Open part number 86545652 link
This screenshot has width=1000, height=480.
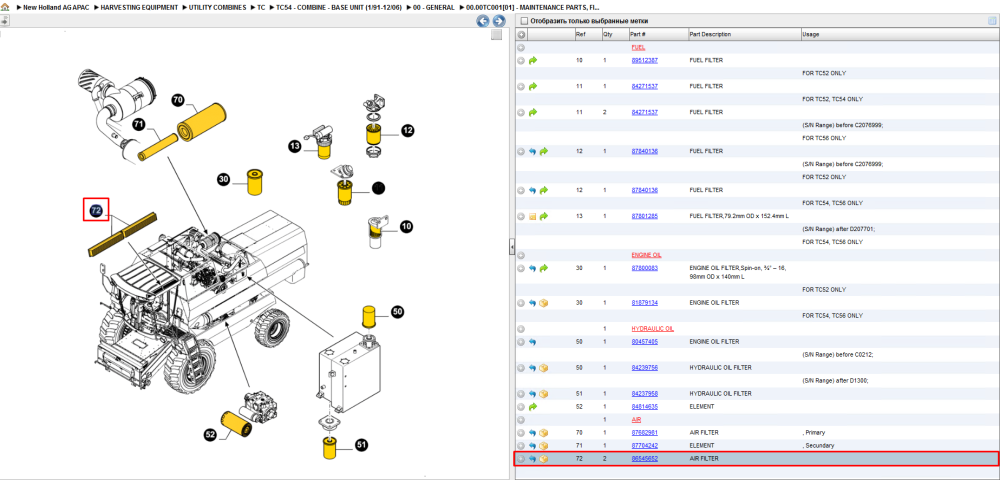pos(644,459)
